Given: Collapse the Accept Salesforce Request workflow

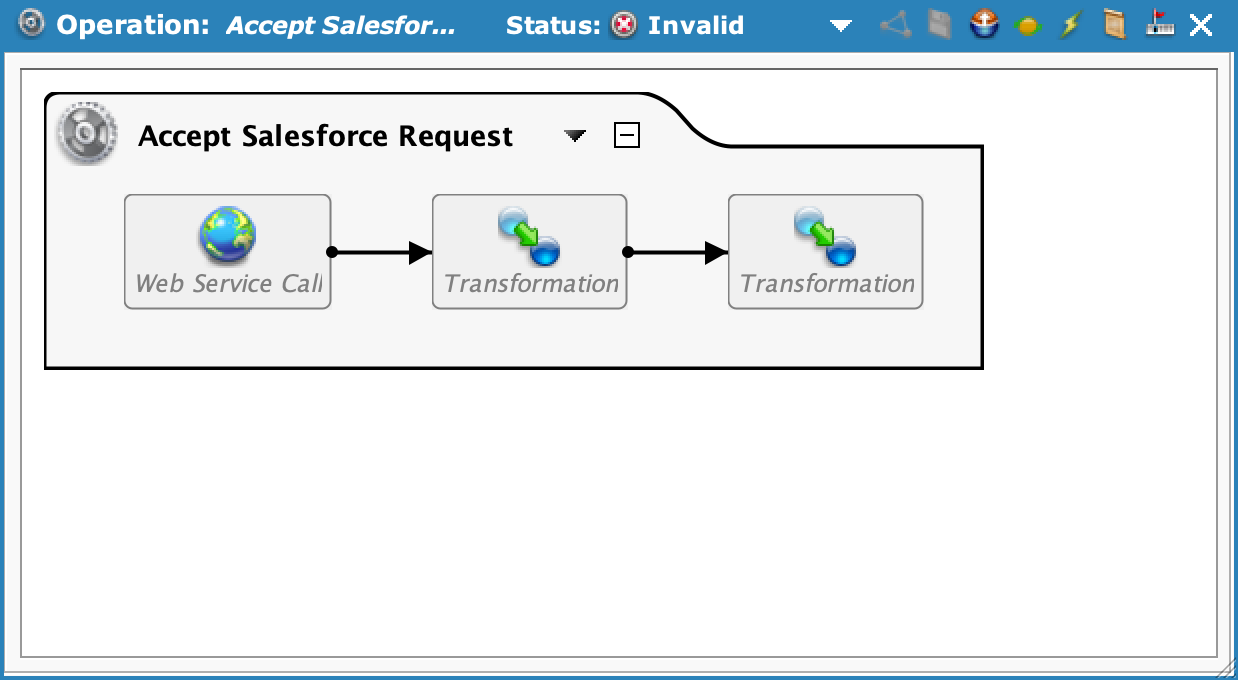Looking at the screenshot, I should tap(627, 134).
